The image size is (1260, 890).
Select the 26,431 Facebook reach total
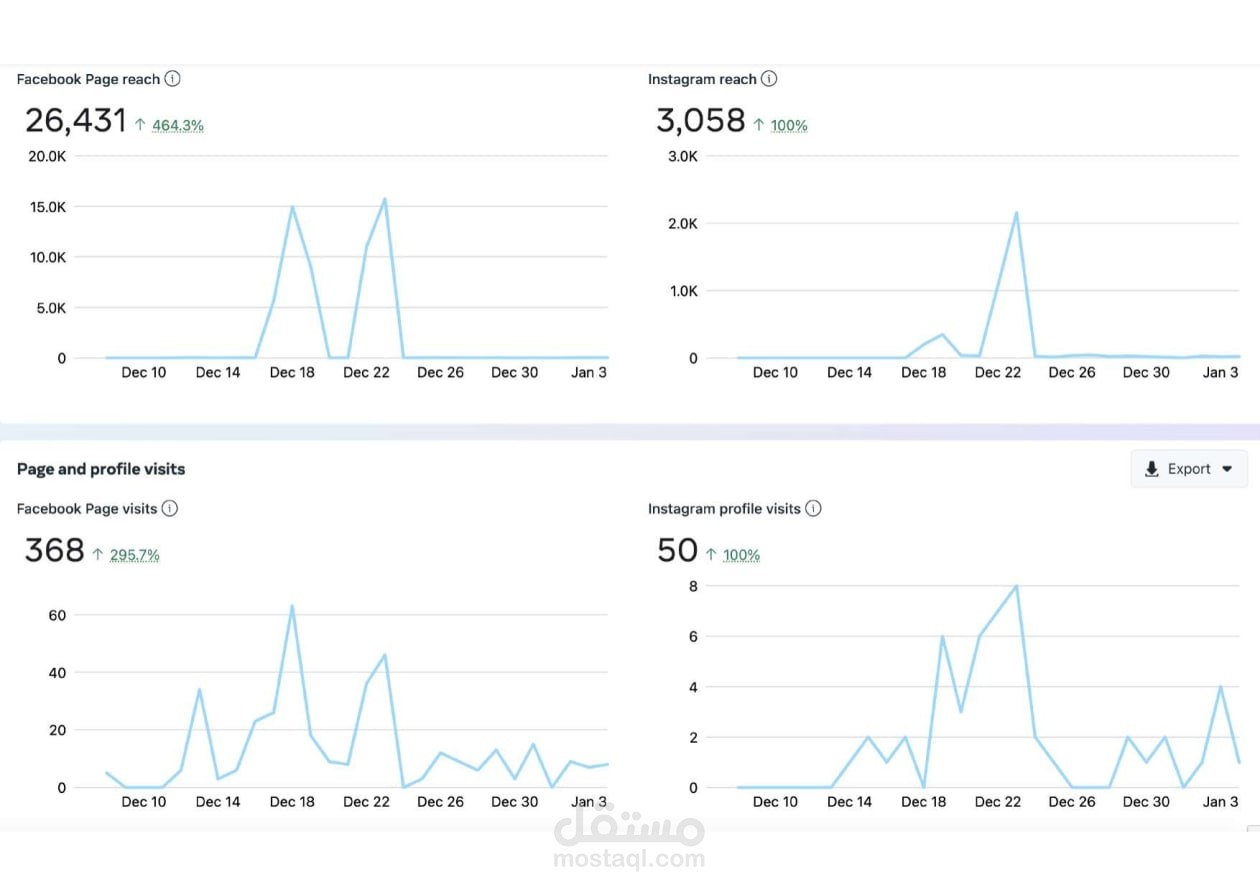click(x=75, y=121)
